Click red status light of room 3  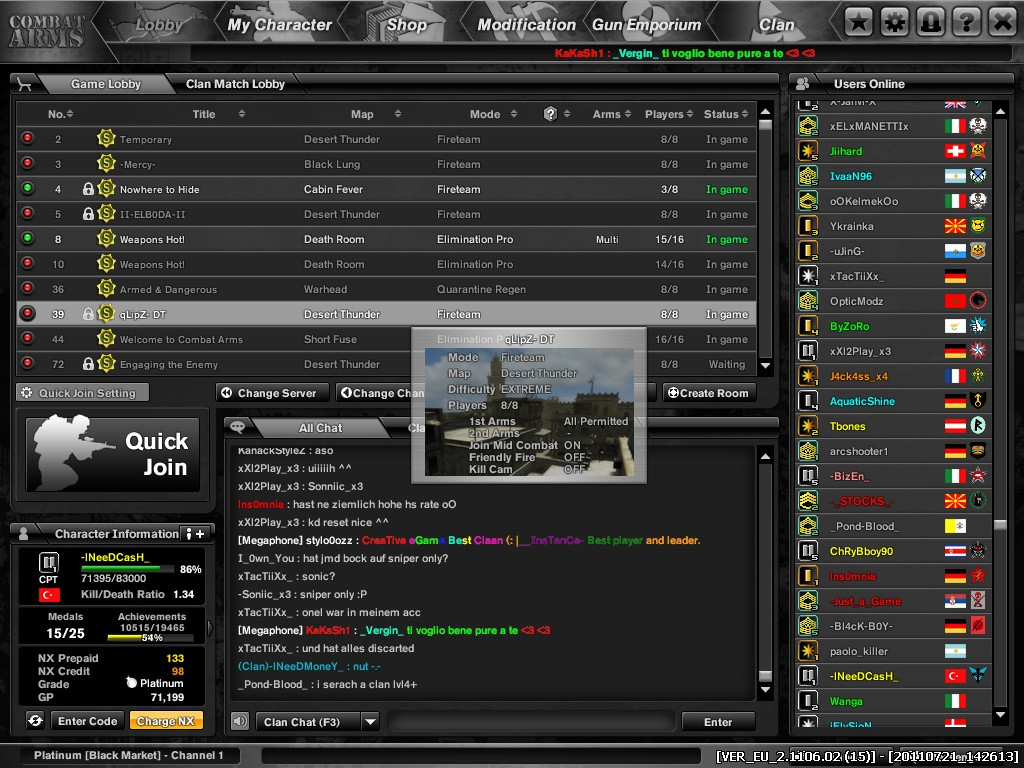point(27,163)
